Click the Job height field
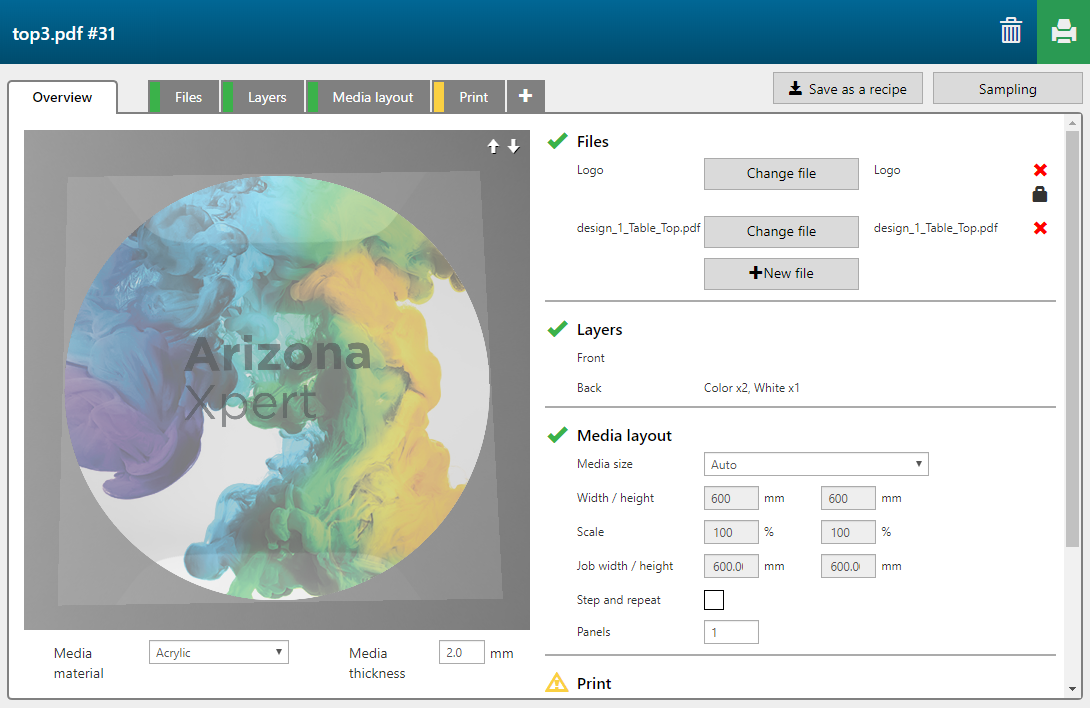Image resolution: width=1090 pixels, height=708 pixels. tap(848, 566)
